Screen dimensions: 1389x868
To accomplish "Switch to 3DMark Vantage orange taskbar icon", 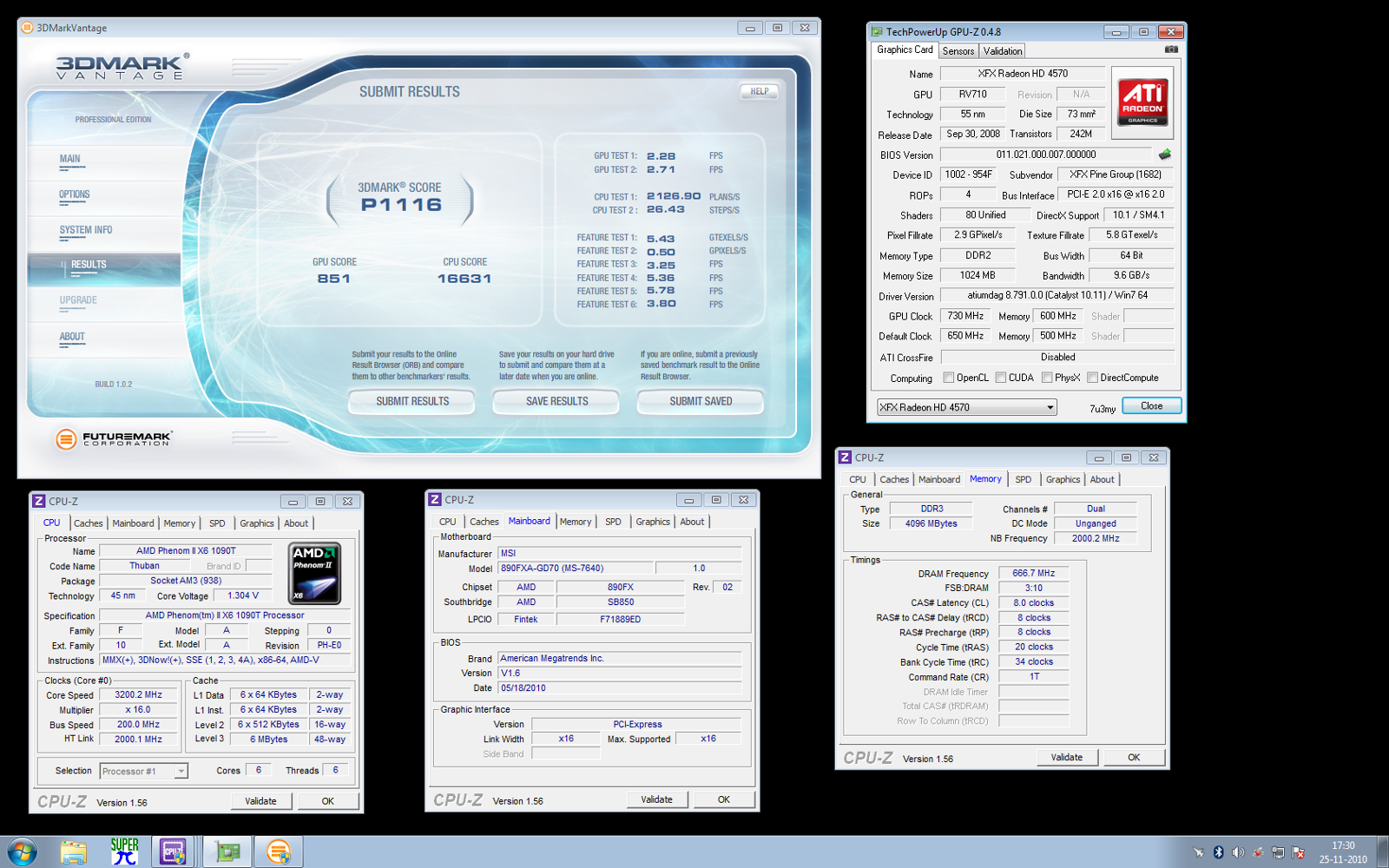I will 279,852.
